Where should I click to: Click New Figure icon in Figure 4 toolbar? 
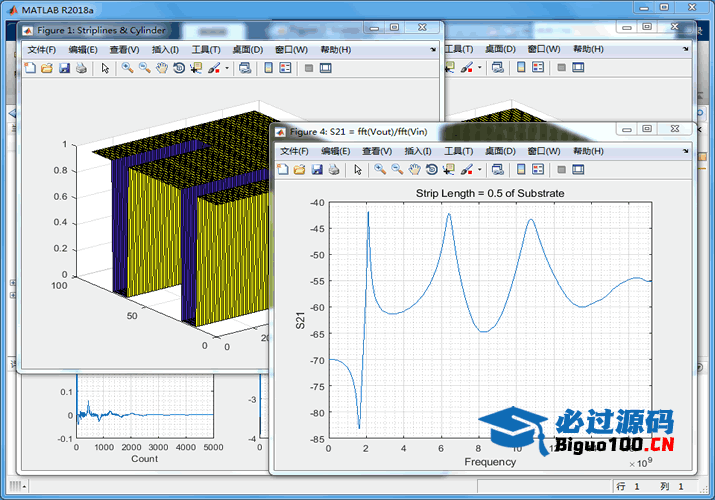[x=283, y=170]
